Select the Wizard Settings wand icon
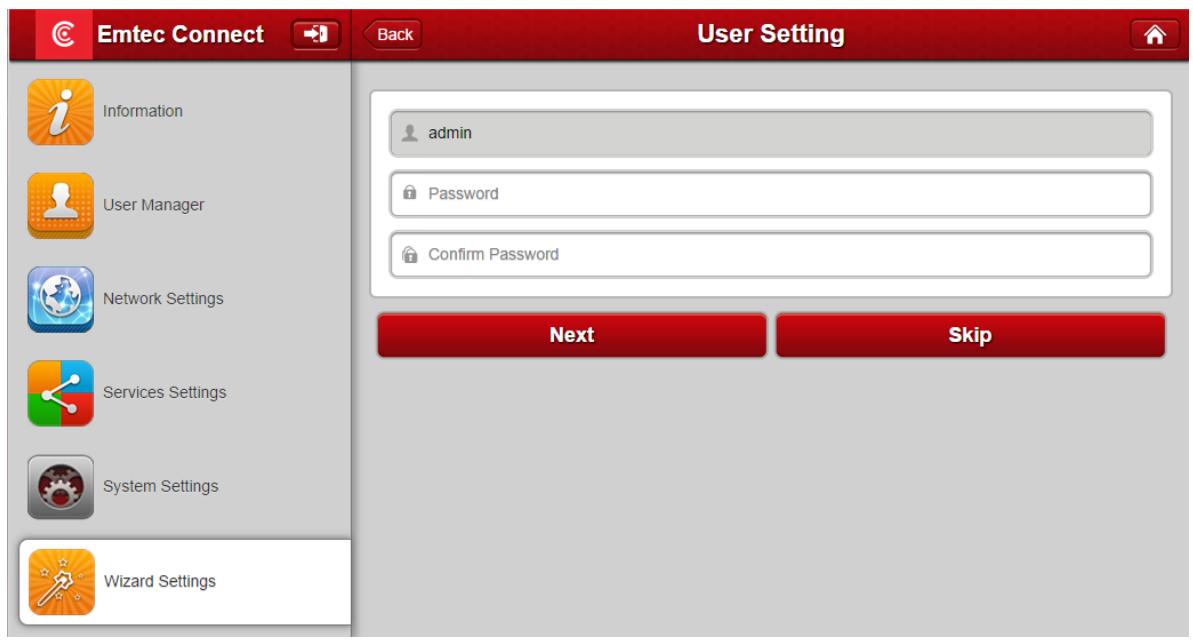Screen dimensions: 1193x640 point(60,581)
